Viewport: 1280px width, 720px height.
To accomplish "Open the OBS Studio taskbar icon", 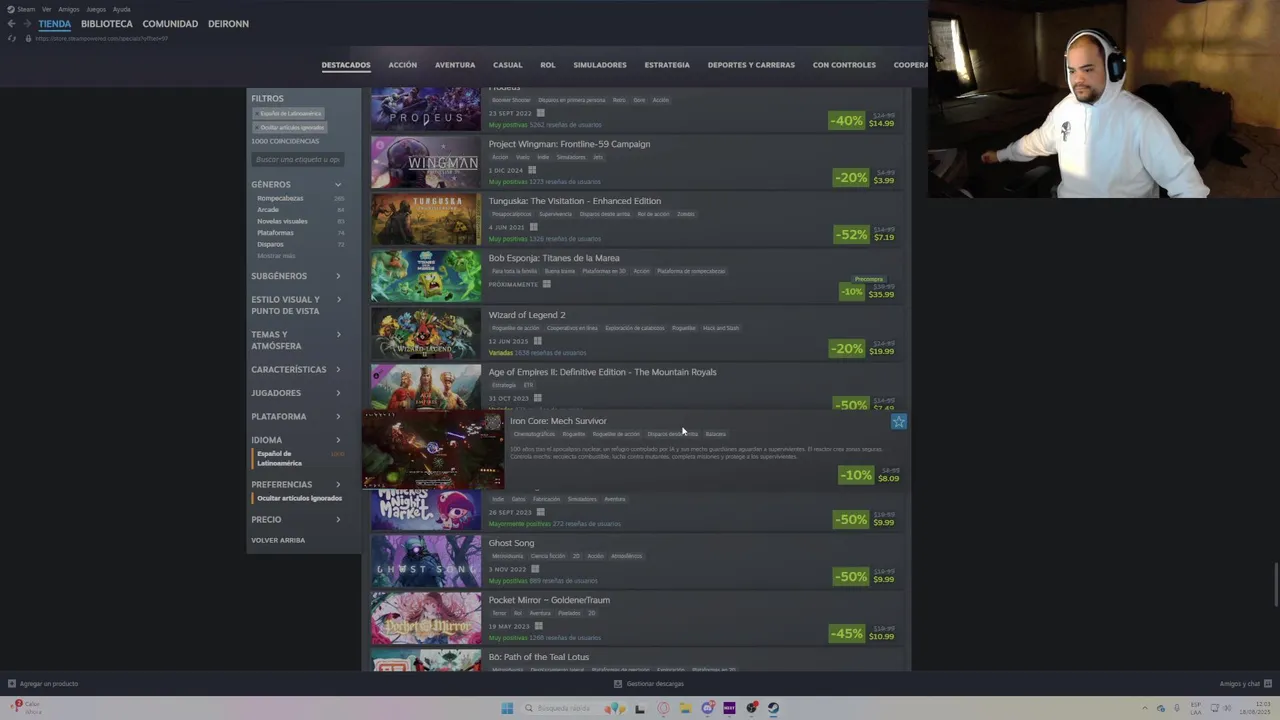I will click(x=752, y=708).
